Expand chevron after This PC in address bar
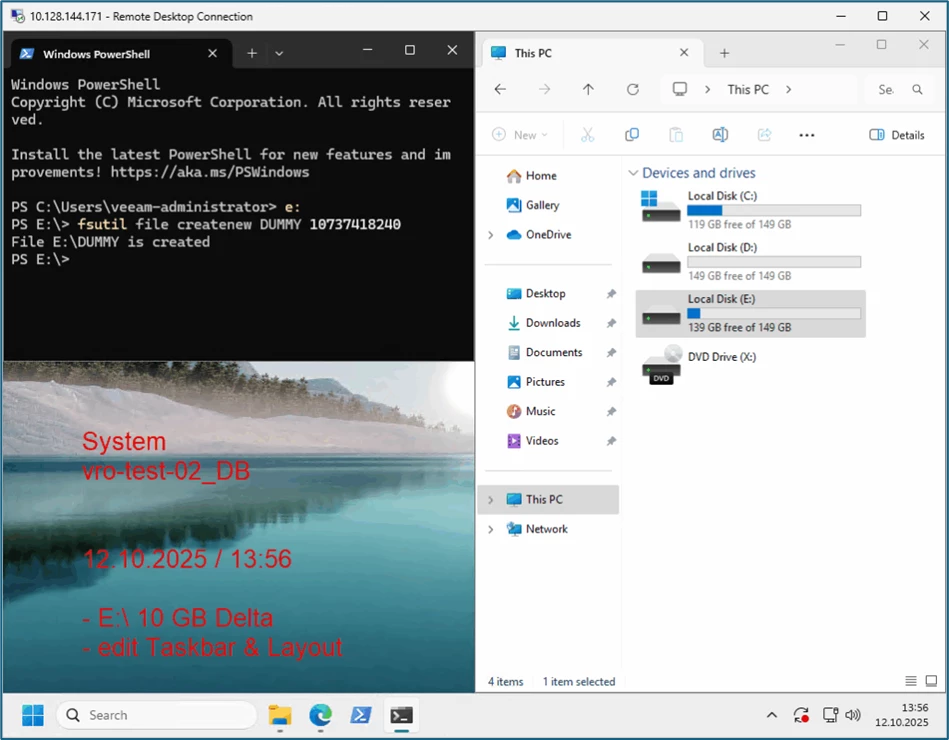The width and height of the screenshot is (949, 740). [788, 90]
